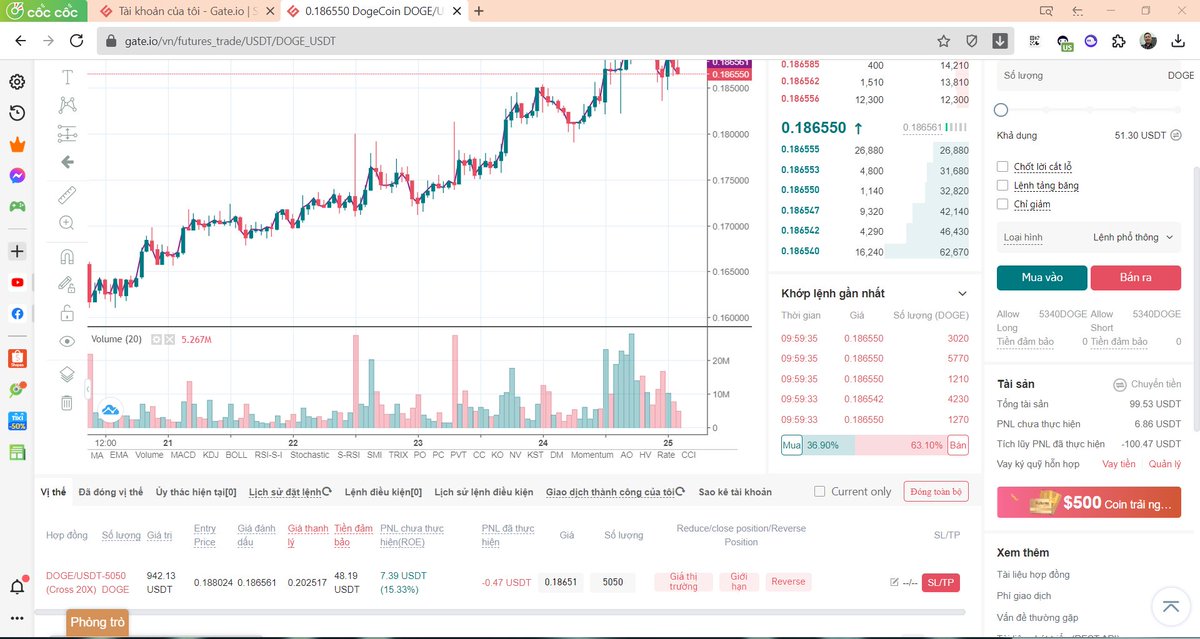Enable Lệnh tảng băng checkbox
The height and width of the screenshot is (639, 1200).
[x=1003, y=185]
